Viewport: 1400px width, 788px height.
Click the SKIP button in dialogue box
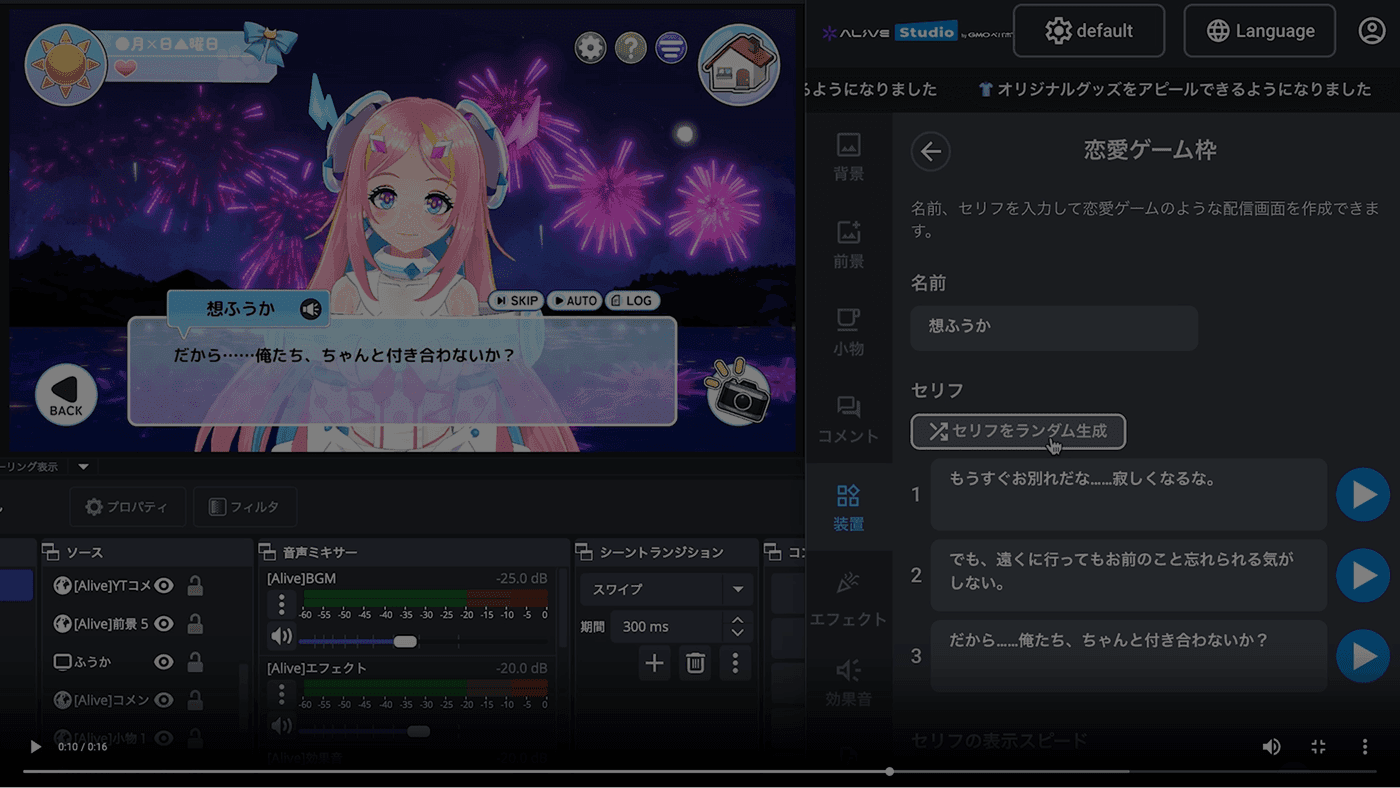(x=516, y=301)
